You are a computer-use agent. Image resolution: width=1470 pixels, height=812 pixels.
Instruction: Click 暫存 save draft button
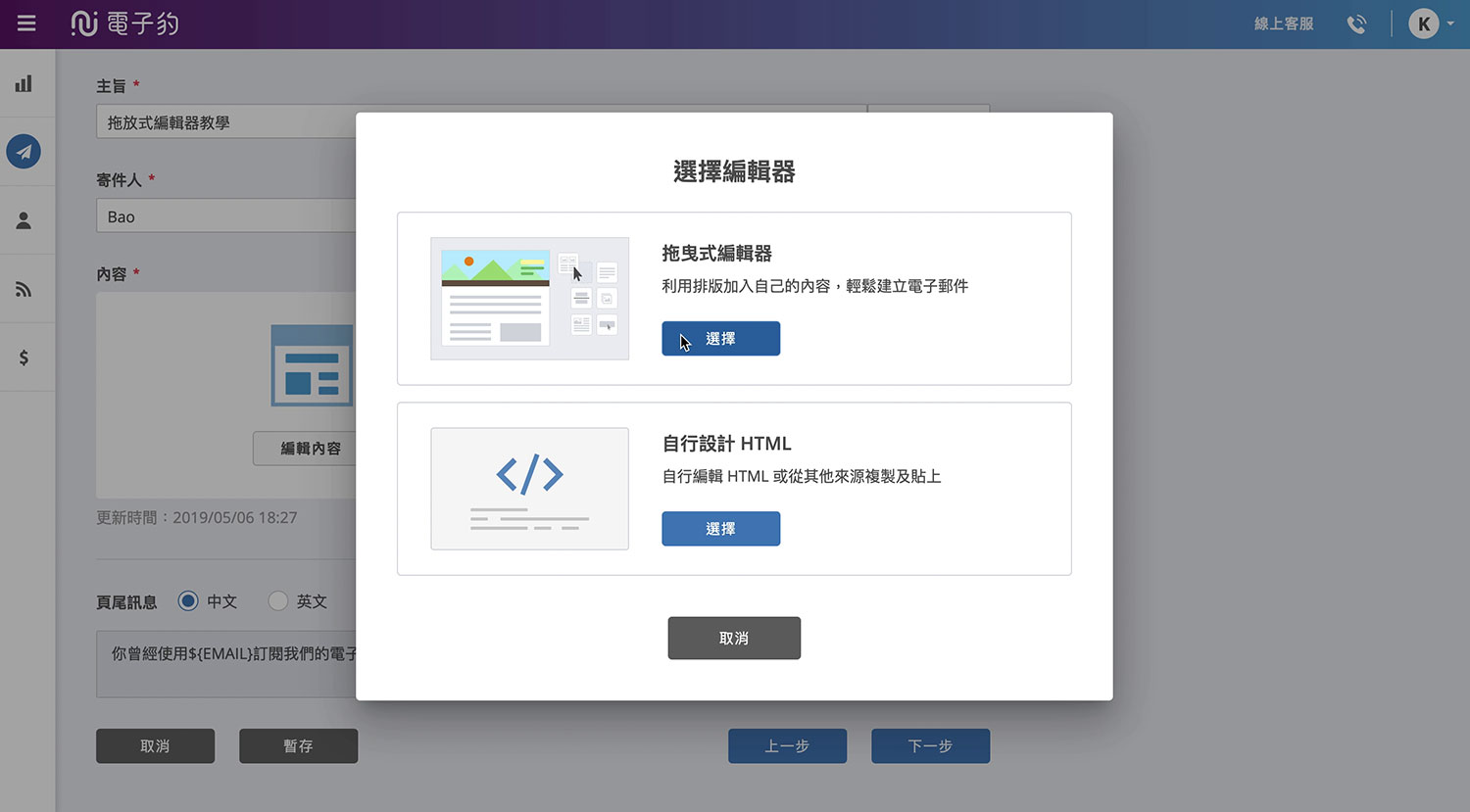pos(298,745)
